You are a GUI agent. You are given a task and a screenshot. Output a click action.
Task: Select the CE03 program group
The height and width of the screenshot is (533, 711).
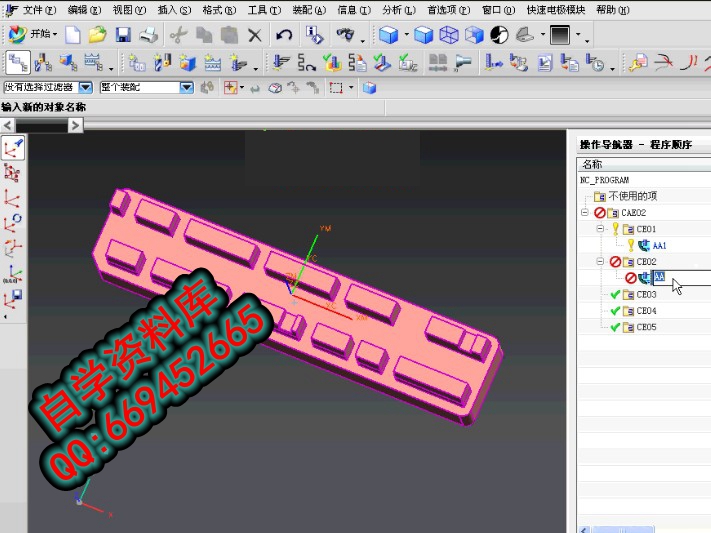pos(646,295)
